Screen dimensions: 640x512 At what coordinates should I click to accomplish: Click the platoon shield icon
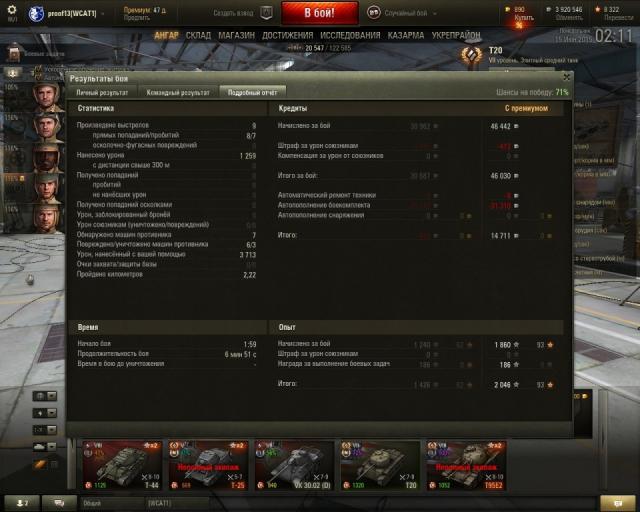tap(267, 13)
